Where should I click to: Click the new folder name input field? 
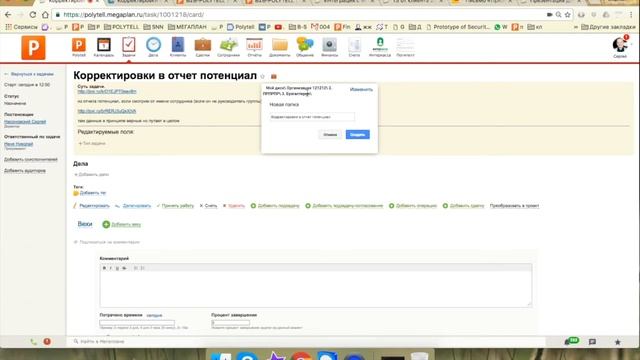point(312,117)
